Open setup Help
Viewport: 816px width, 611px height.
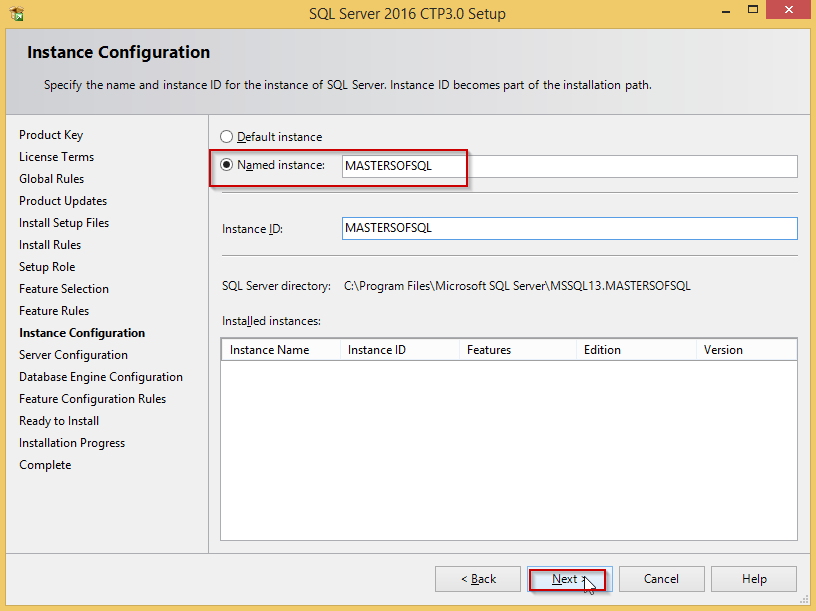click(754, 579)
